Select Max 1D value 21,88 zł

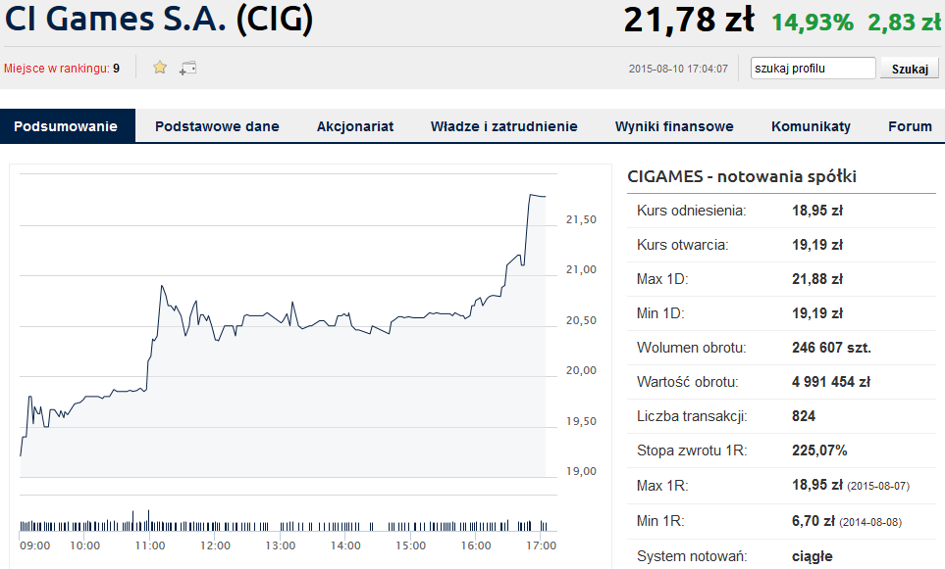[x=817, y=279]
